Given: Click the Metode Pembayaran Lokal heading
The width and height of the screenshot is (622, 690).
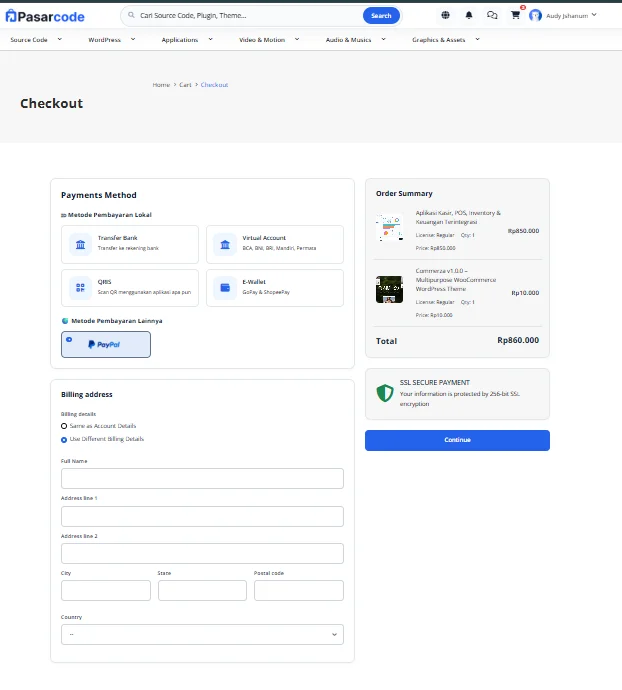Looking at the screenshot, I should (110, 215).
